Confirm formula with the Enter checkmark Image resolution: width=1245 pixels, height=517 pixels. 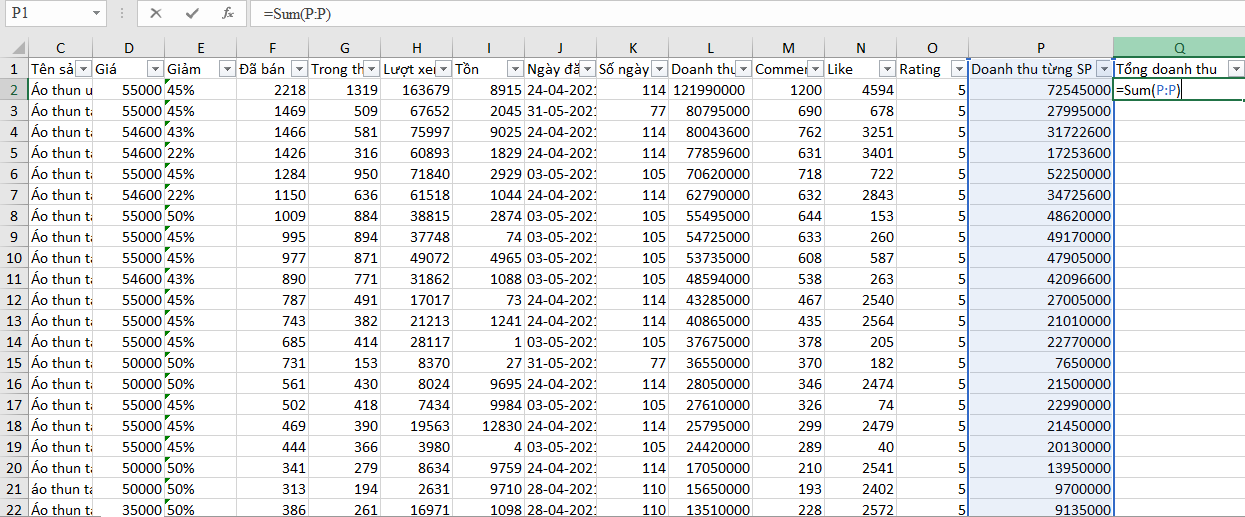[x=192, y=13]
